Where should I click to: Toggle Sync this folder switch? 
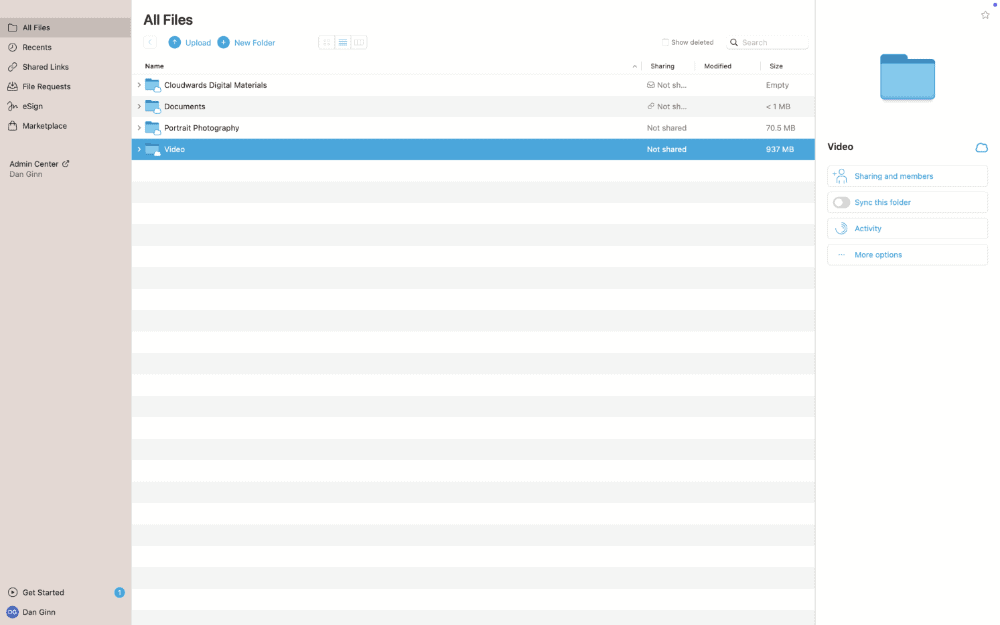(841, 202)
